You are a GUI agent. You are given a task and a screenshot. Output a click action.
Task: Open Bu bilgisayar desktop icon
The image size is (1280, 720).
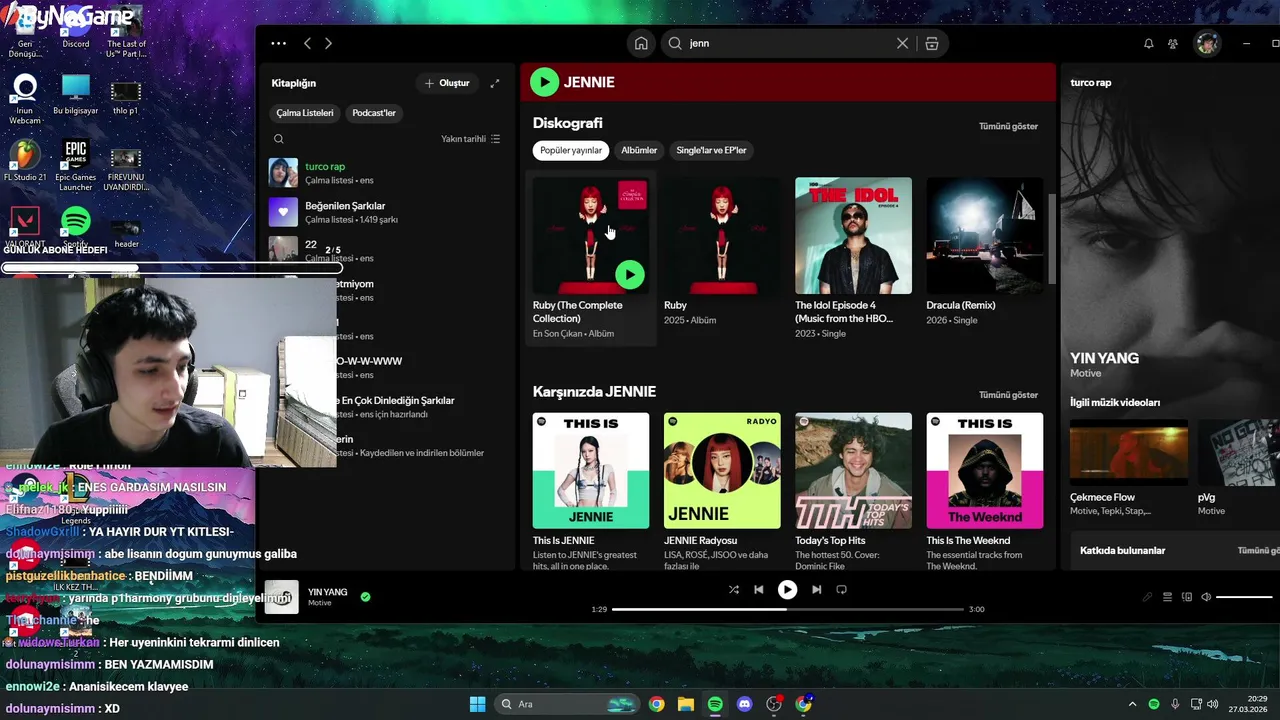76,95
